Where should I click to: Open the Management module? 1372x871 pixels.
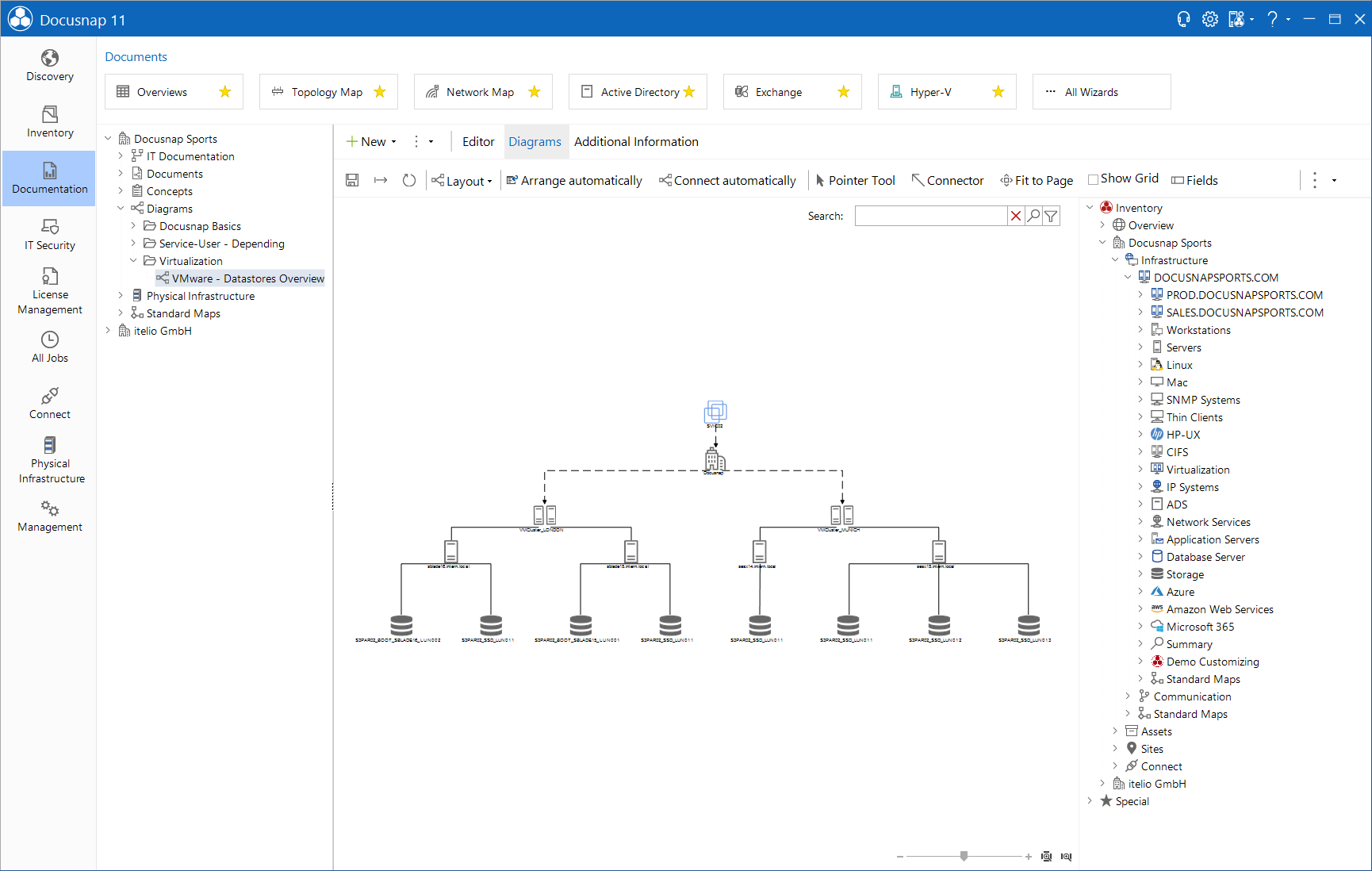pos(49,516)
